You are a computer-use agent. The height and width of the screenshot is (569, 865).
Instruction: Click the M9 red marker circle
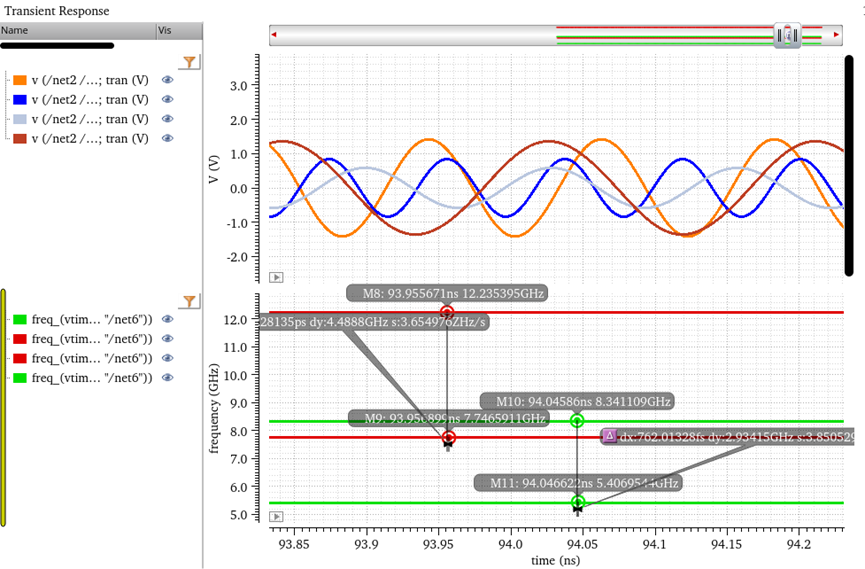pos(449,437)
